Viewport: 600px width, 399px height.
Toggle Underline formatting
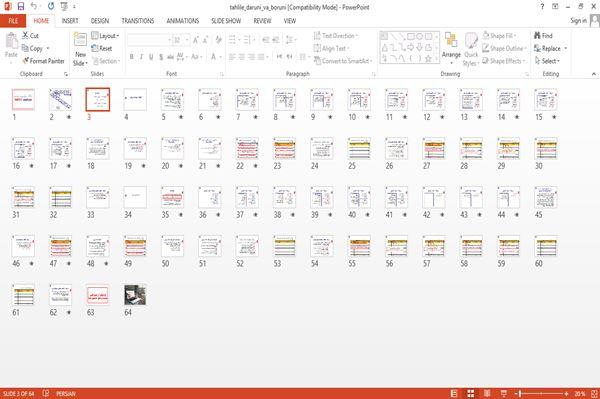click(151, 57)
